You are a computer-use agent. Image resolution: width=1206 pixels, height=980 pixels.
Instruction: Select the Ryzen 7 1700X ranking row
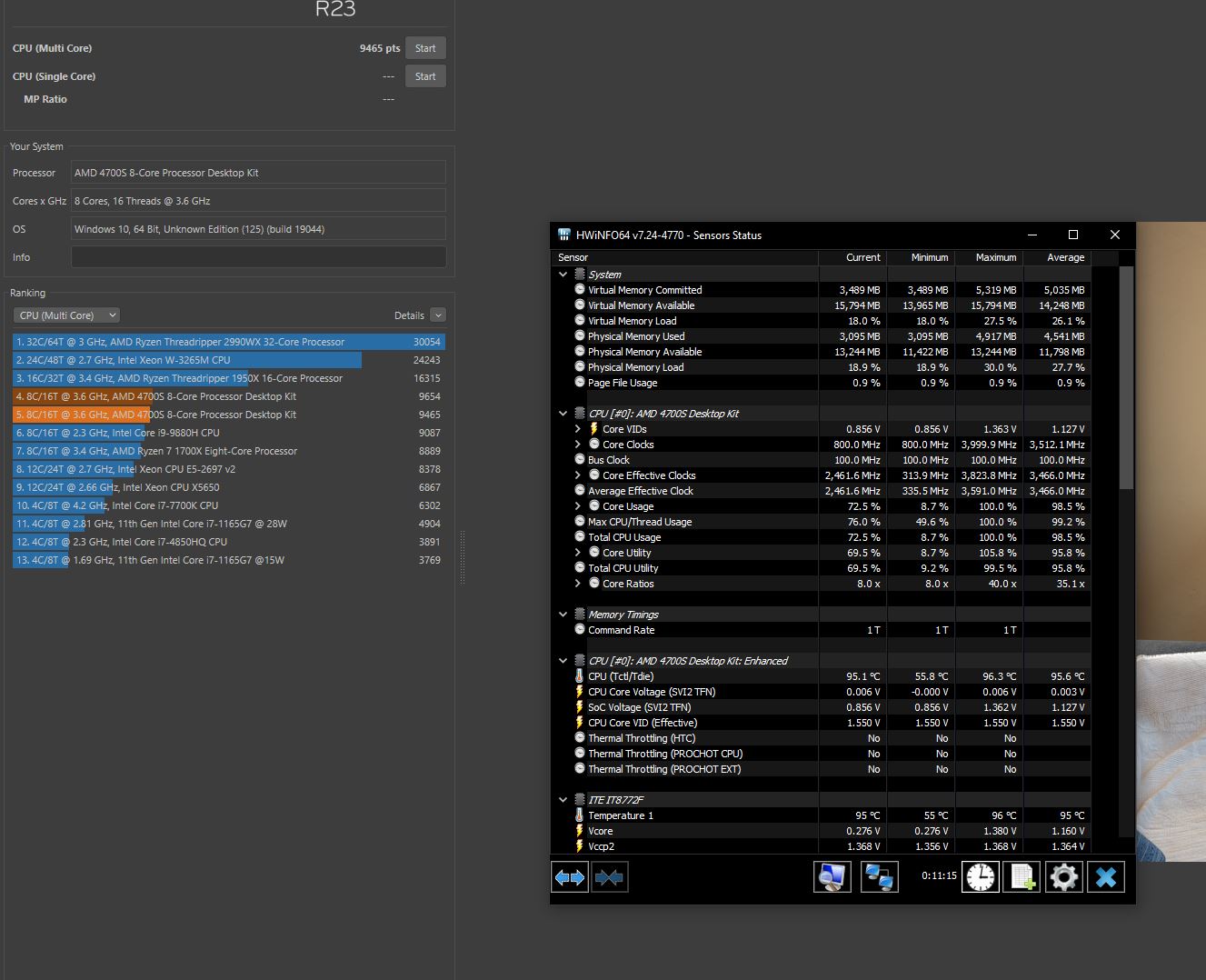(229, 451)
